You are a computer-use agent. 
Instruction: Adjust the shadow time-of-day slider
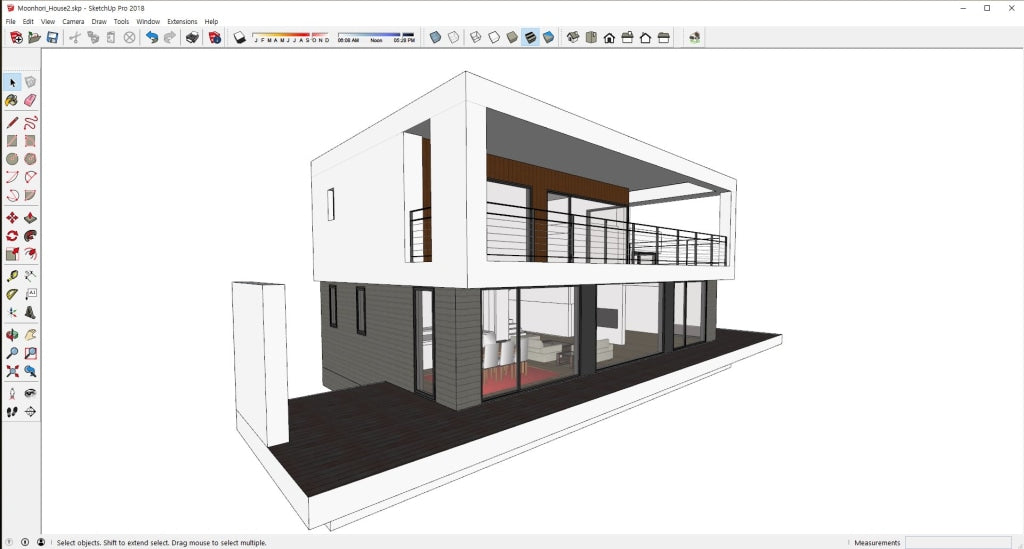376,37
